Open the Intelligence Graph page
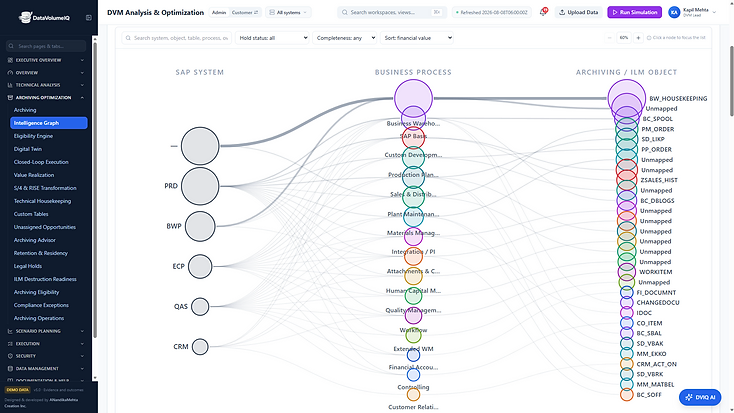This screenshot has height=413, width=734. pyautogui.click(x=49, y=123)
